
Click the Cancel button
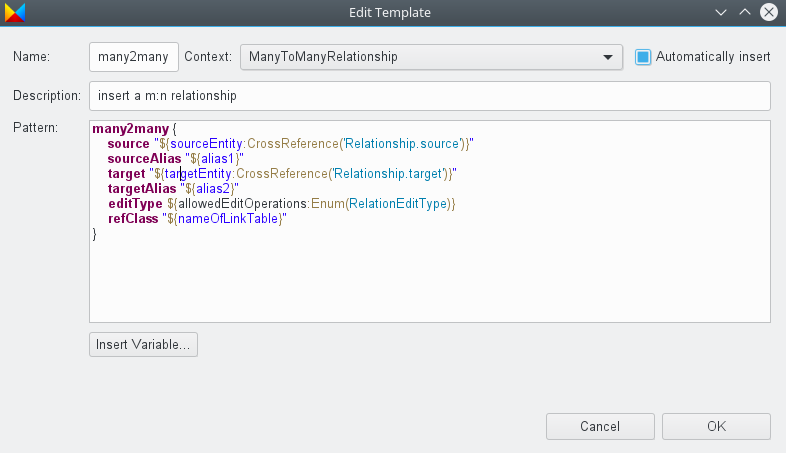[x=600, y=426]
